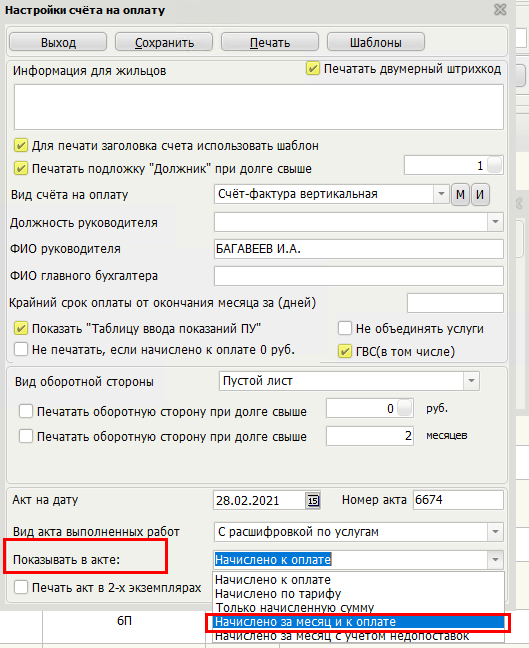Open the calendar picker beside act date
This screenshot has width=529, height=648.
(x=313, y=500)
